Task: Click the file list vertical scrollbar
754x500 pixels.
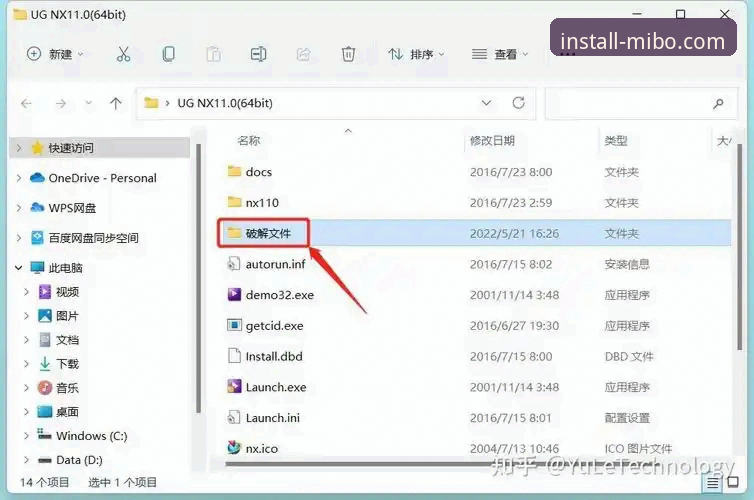Action: (740, 246)
